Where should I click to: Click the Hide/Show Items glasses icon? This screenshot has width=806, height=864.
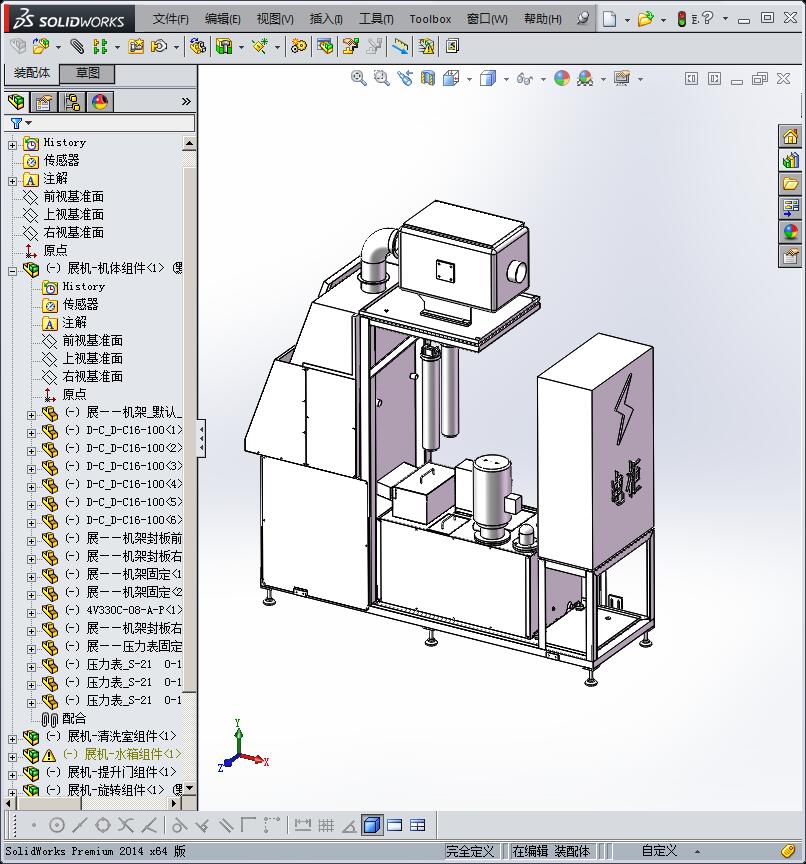coord(524,79)
